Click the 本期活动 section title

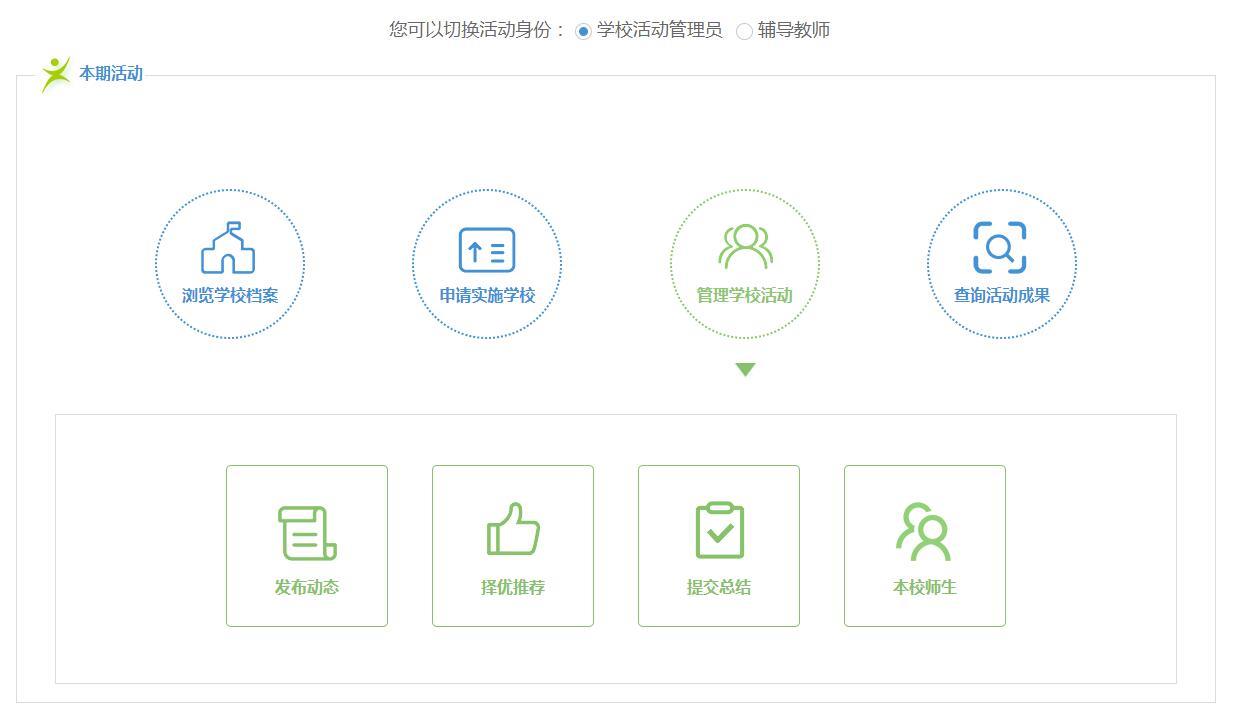[111, 74]
